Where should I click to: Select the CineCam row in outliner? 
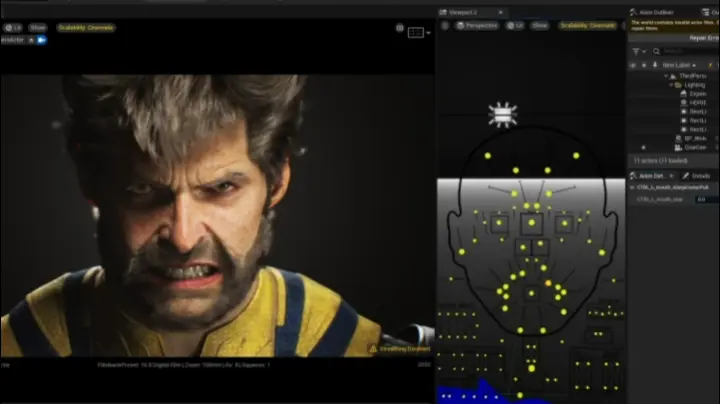coord(674,147)
